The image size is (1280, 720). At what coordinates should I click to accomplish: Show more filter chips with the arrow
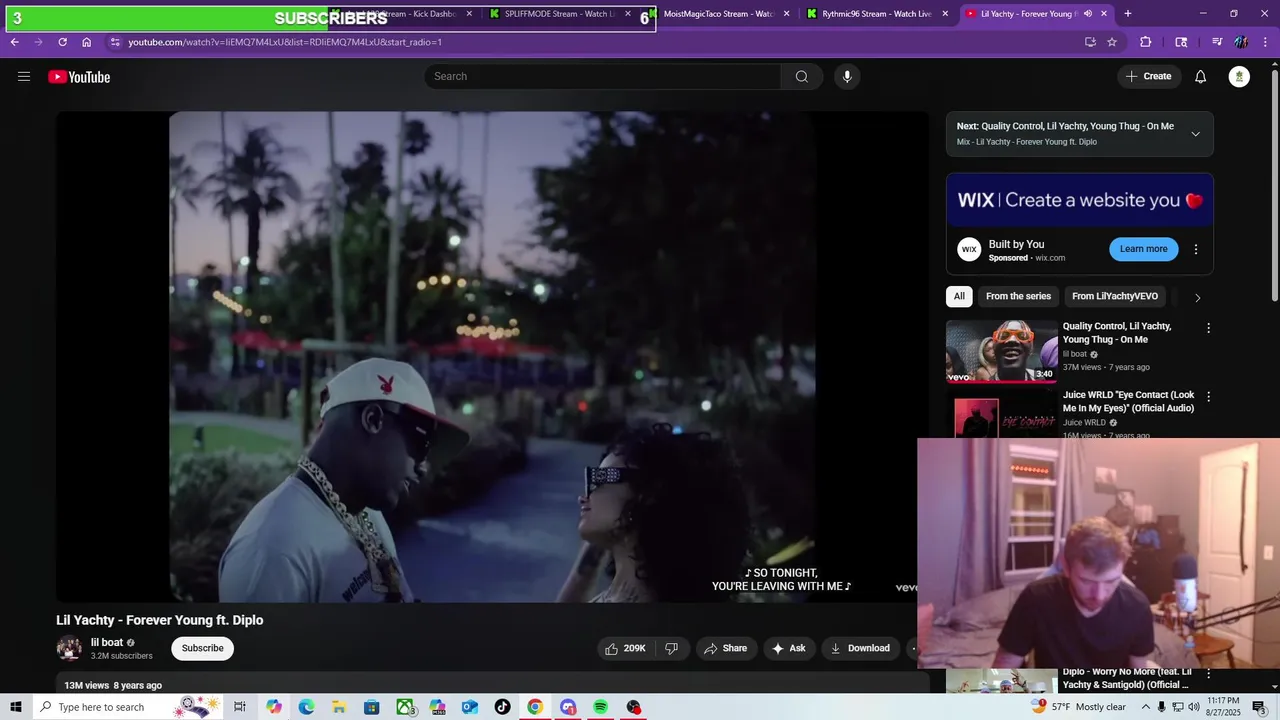pyautogui.click(x=1197, y=297)
